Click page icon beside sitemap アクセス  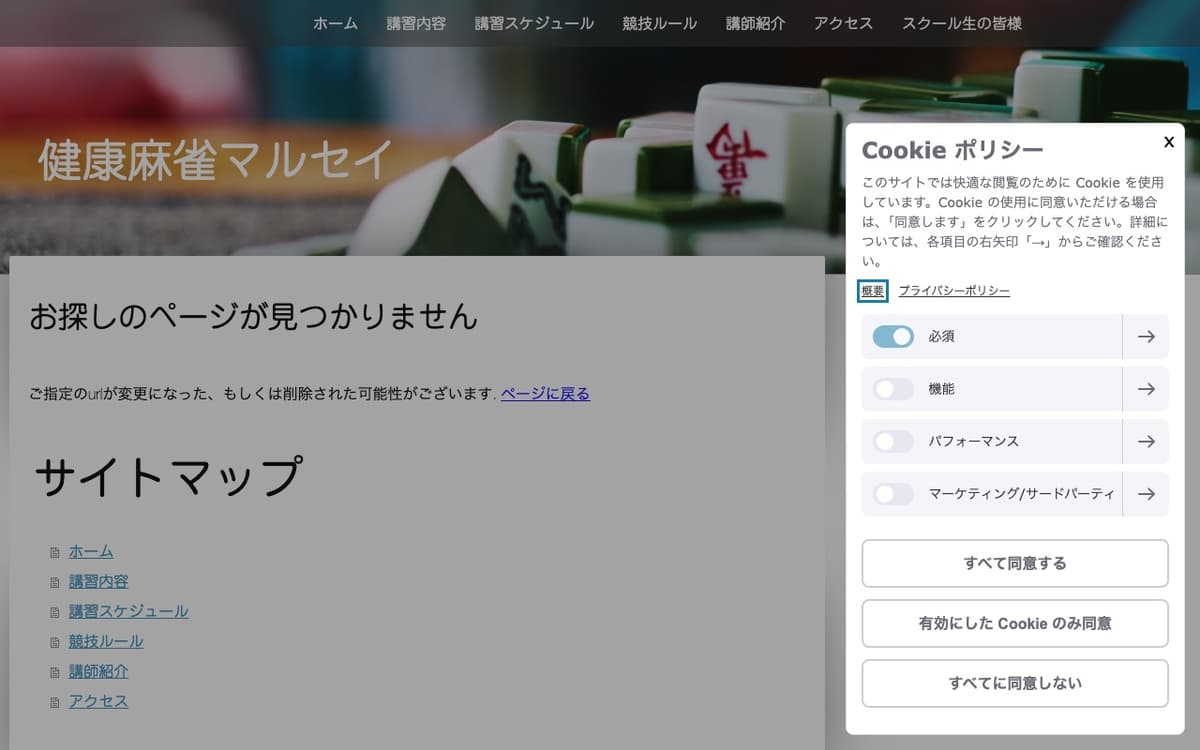coord(55,703)
